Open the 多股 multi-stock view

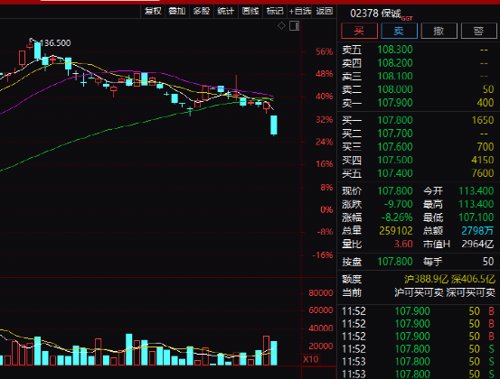(x=202, y=11)
